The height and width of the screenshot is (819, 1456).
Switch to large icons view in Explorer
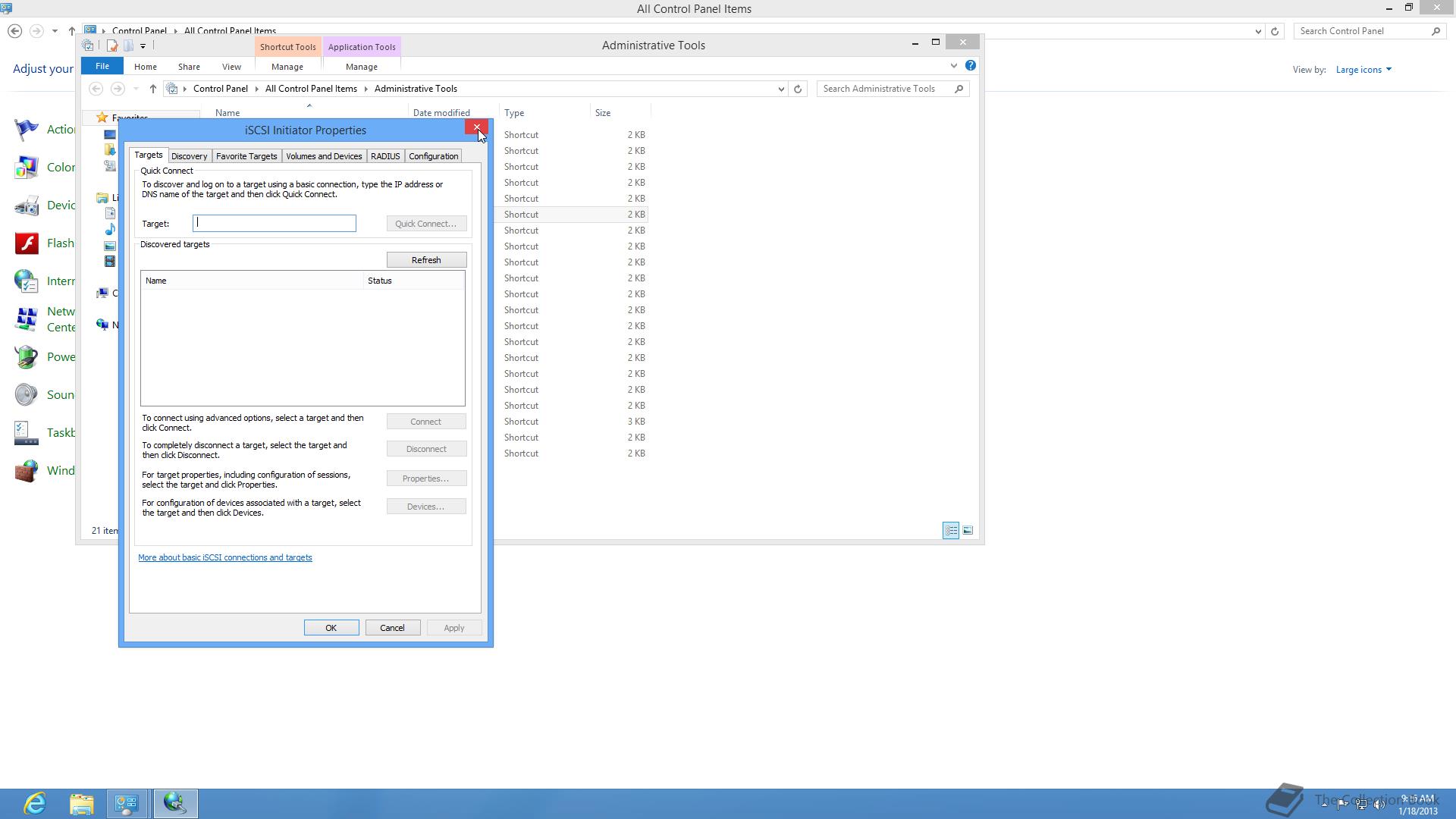click(x=968, y=531)
